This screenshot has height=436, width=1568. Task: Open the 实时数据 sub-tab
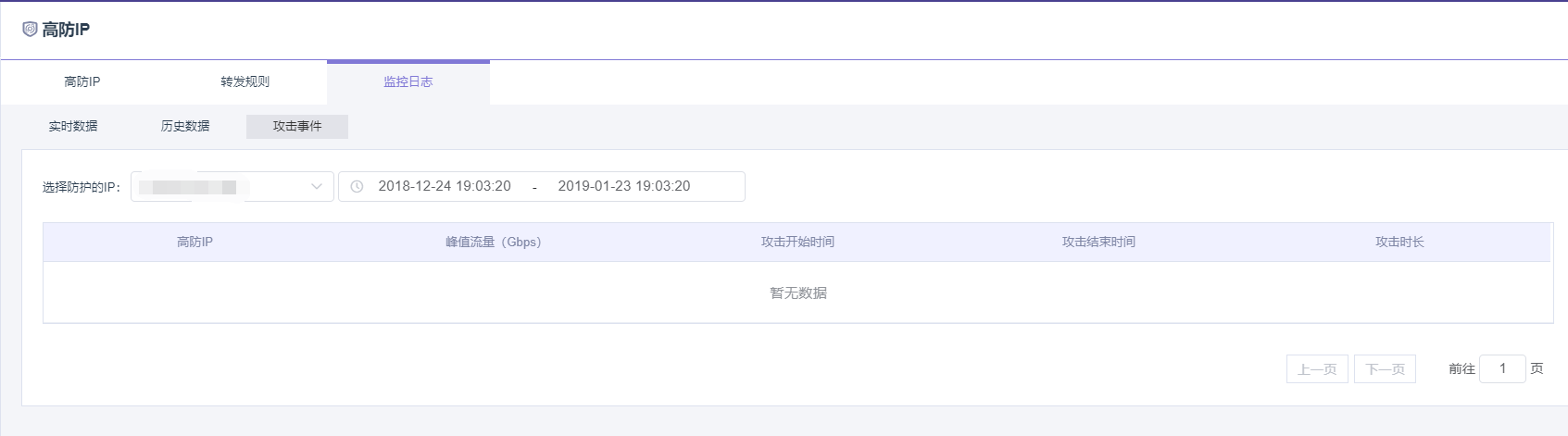73,126
